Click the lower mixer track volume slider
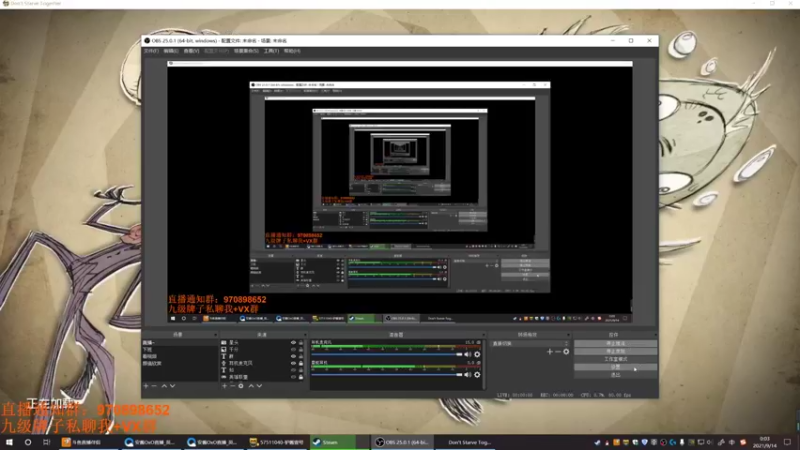 [x=386, y=374]
